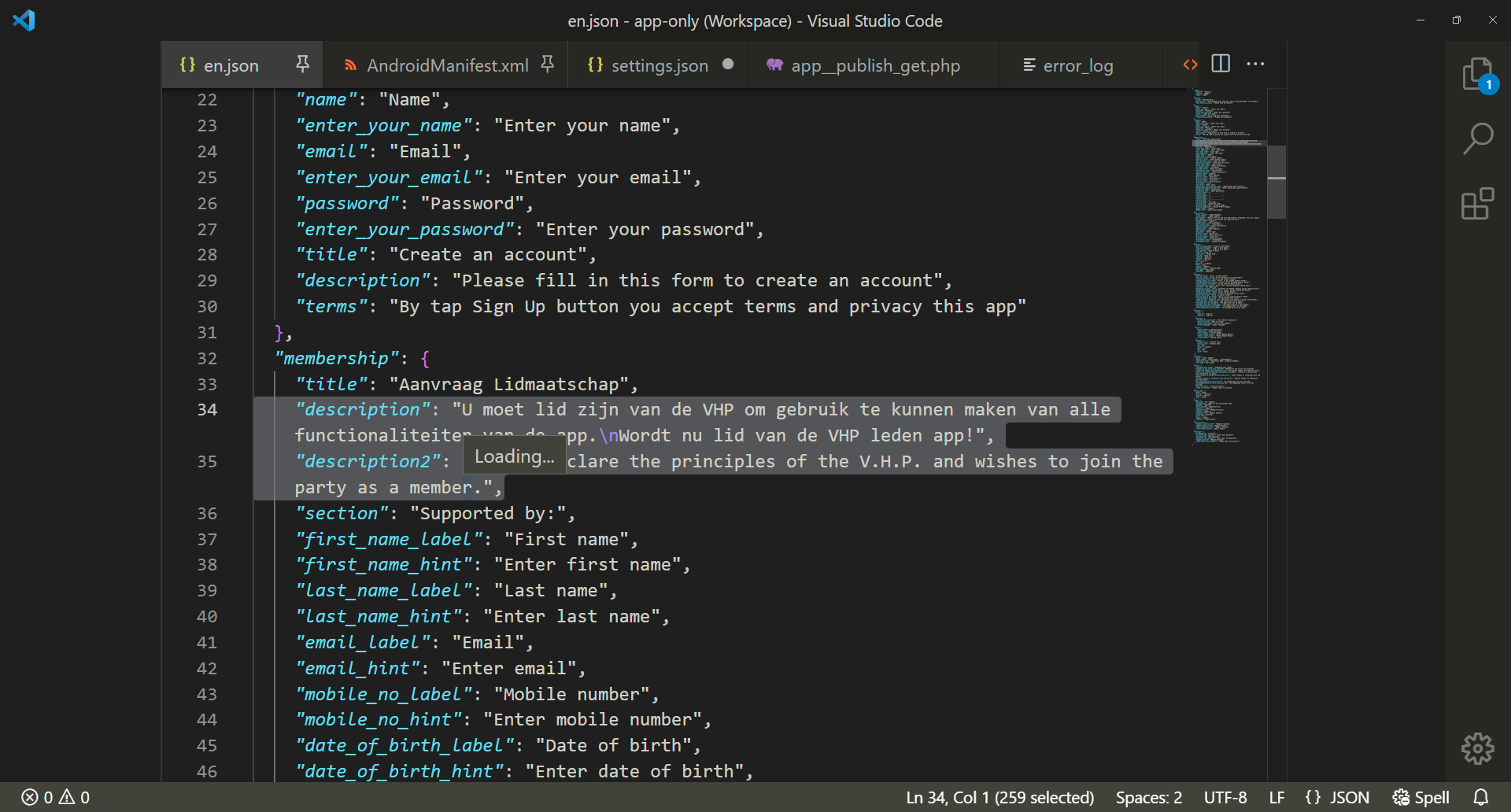Click "Create an account" value on line 28
The width and height of the screenshot is (1511, 812).
click(488, 255)
